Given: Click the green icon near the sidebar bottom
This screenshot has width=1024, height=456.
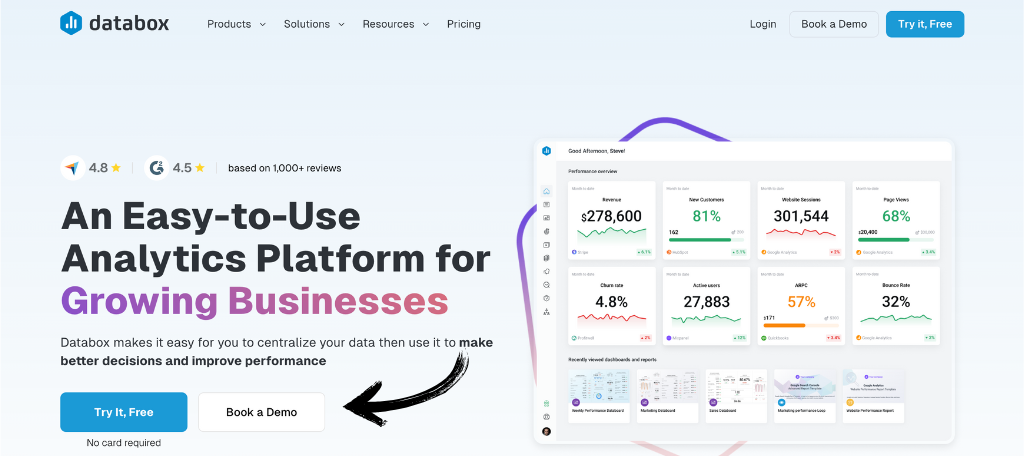Looking at the screenshot, I should point(547,404).
